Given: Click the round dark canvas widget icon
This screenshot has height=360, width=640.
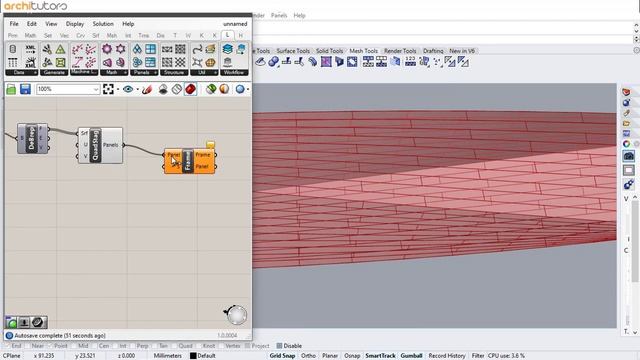Looking at the screenshot, I should tap(38, 322).
